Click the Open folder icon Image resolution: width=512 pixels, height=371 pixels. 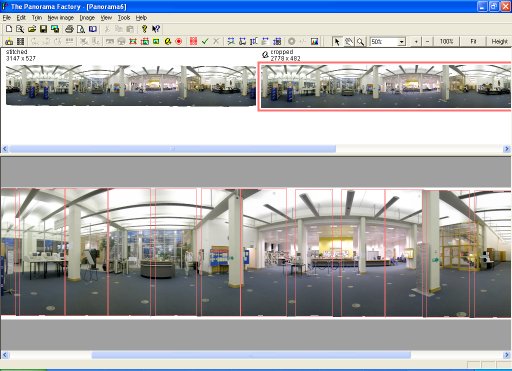(32, 29)
